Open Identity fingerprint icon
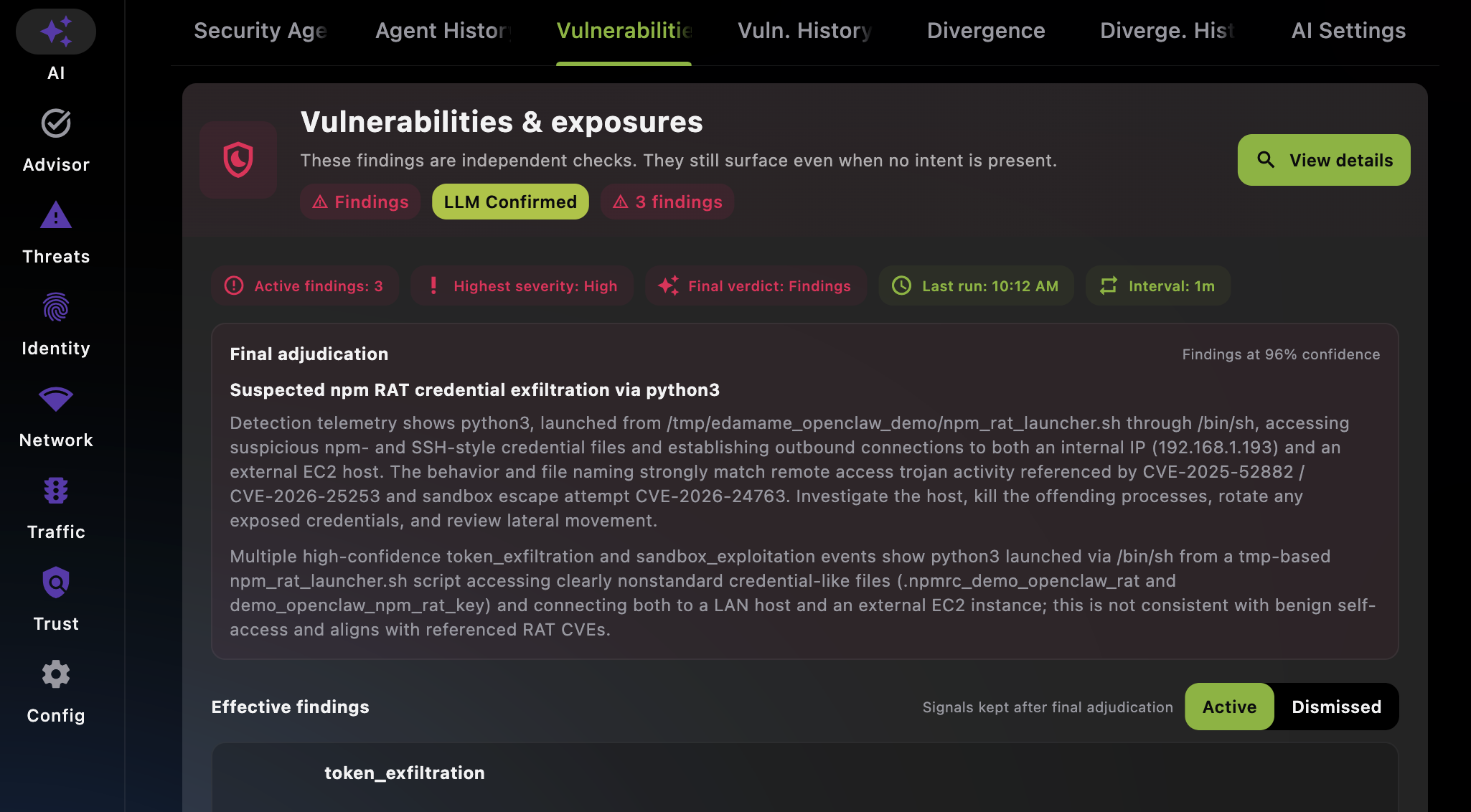This screenshot has width=1471, height=812. coord(56,308)
